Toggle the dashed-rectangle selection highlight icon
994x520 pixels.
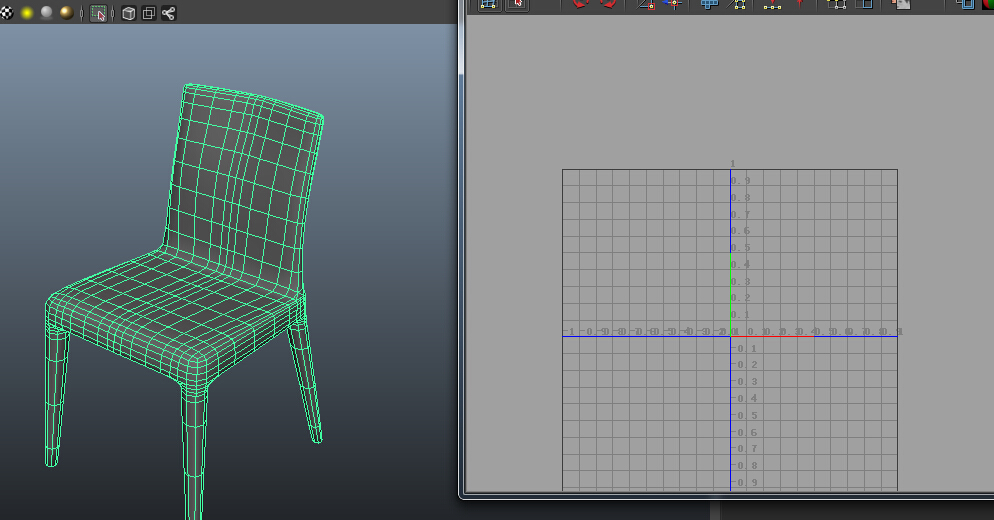98,13
